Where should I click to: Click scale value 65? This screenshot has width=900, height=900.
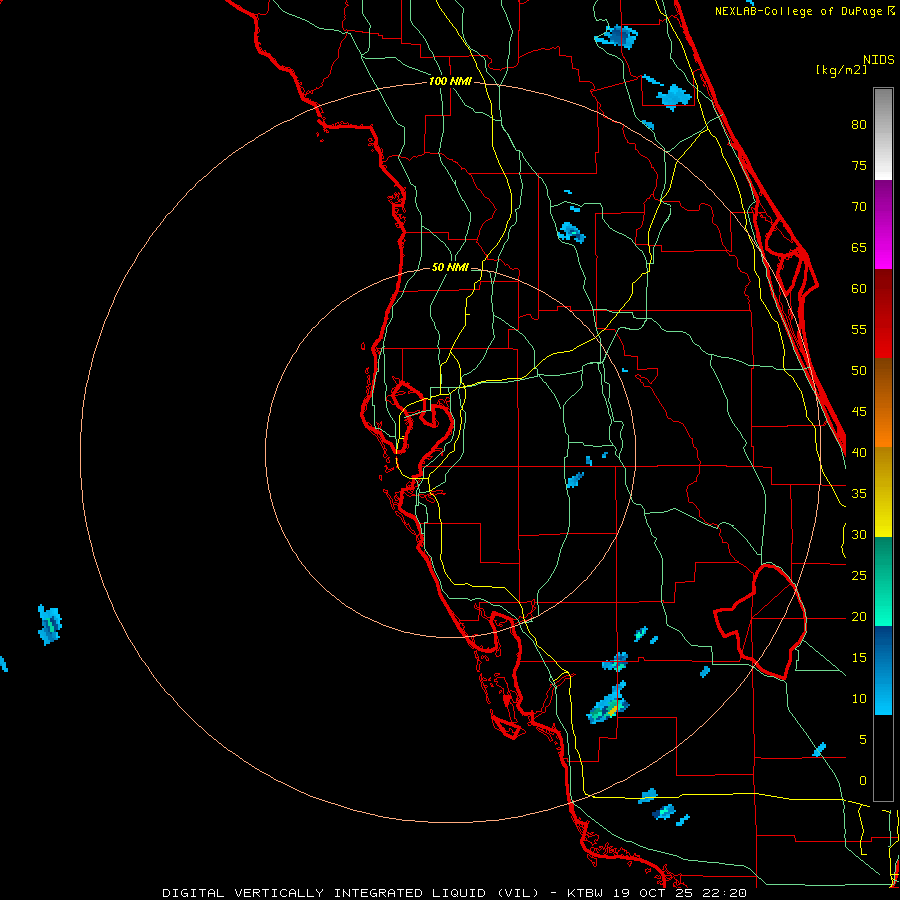(x=859, y=248)
